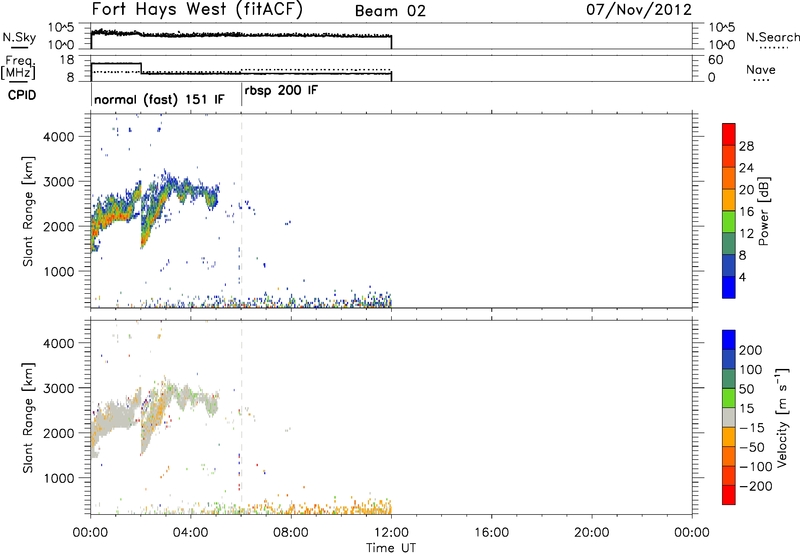Click the '60' Nave axis tick
The height and width of the screenshot is (554, 800).
pyautogui.click(x=715, y=60)
